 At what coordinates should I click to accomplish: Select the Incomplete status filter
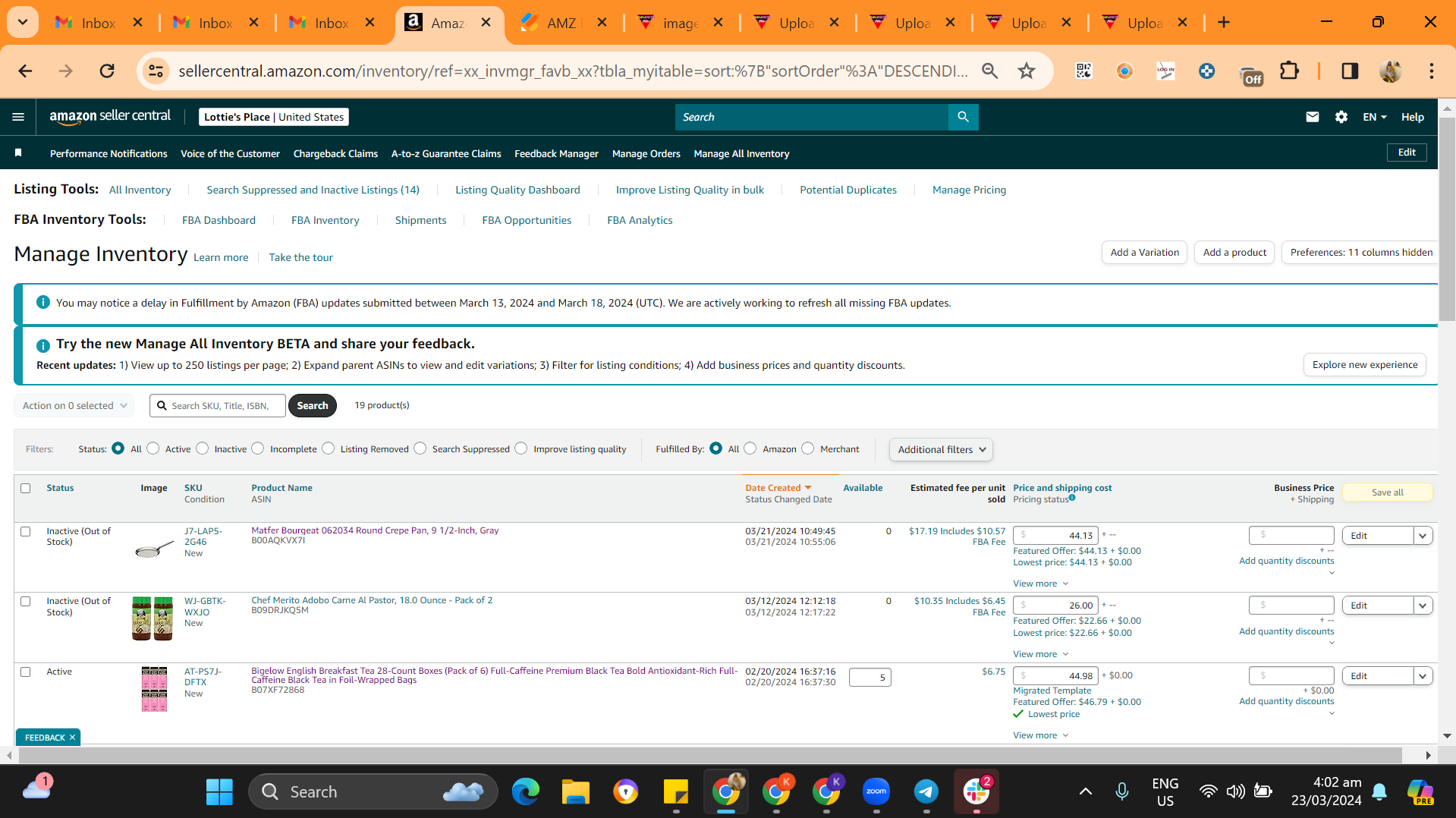coord(258,448)
